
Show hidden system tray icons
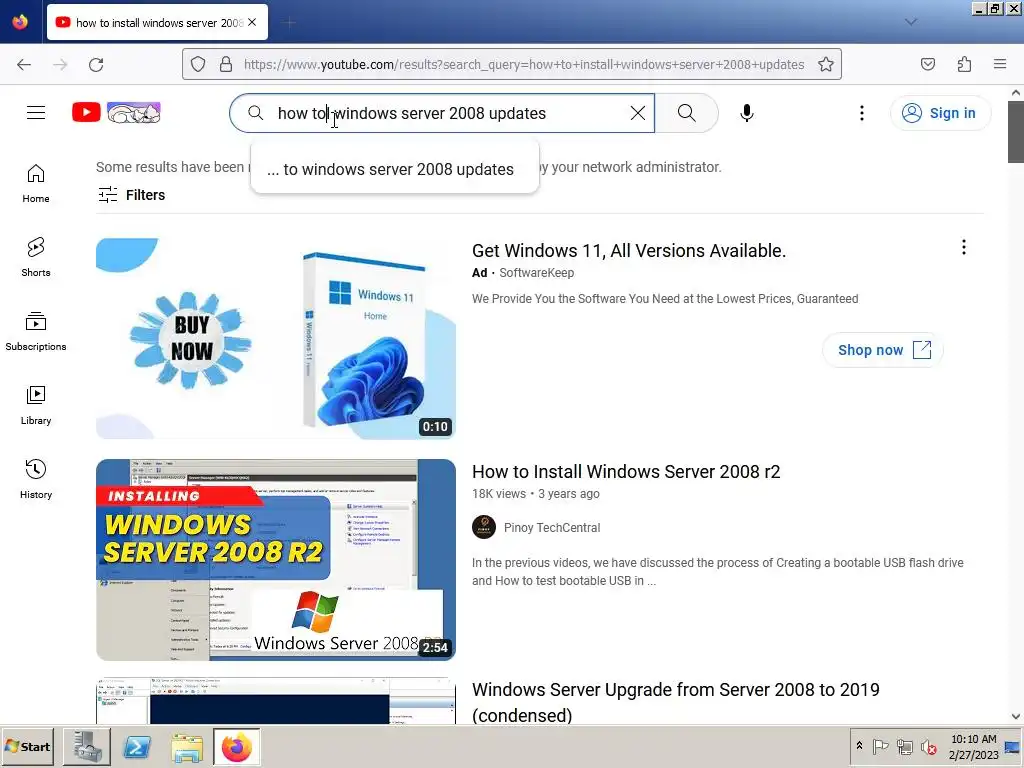click(x=859, y=746)
